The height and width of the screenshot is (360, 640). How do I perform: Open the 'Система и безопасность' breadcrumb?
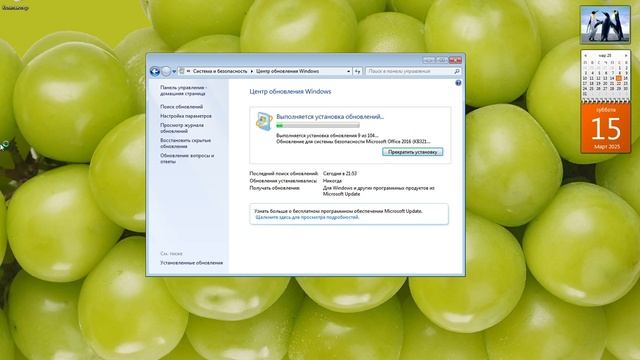point(220,71)
